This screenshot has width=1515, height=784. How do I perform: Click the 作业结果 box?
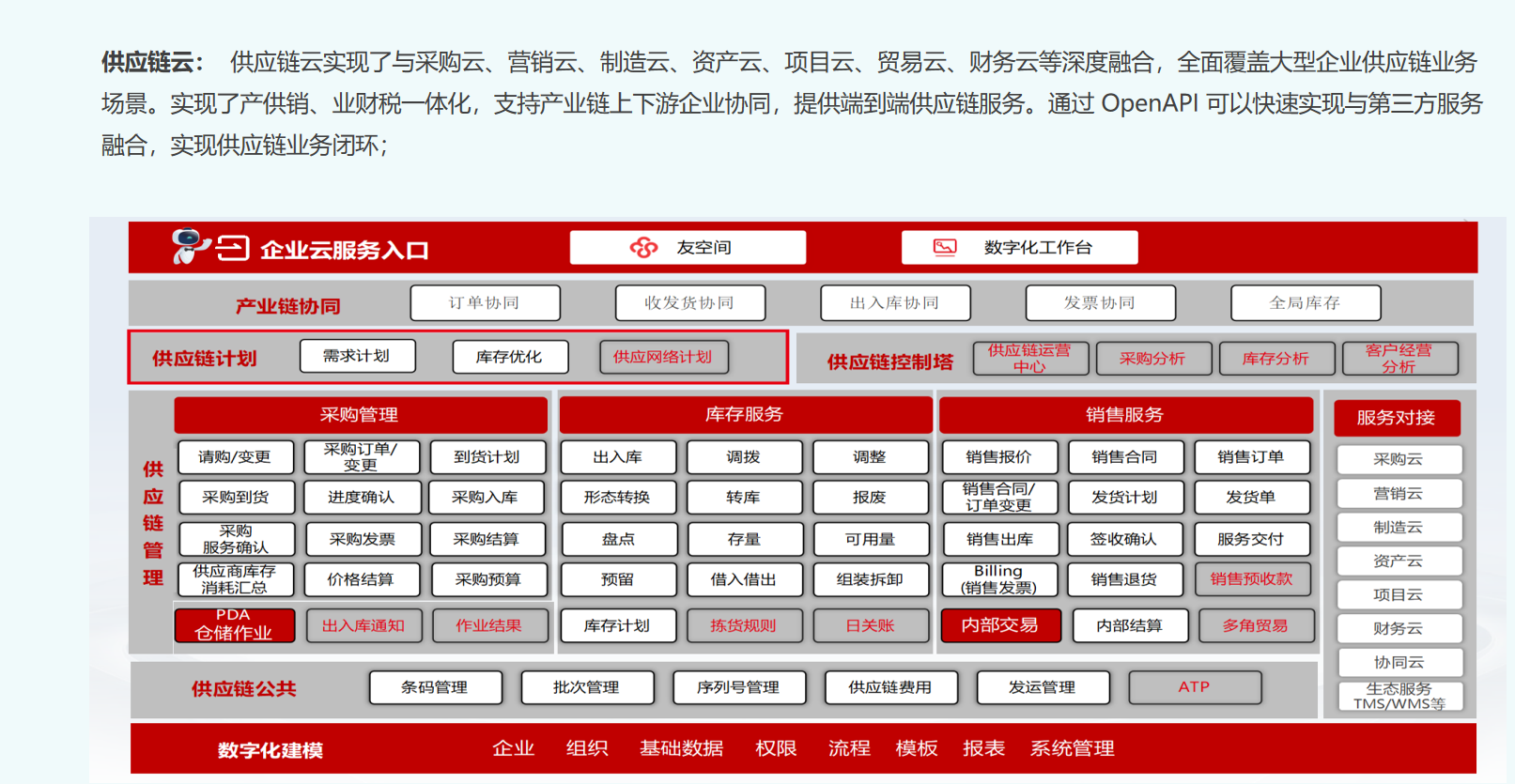click(490, 625)
